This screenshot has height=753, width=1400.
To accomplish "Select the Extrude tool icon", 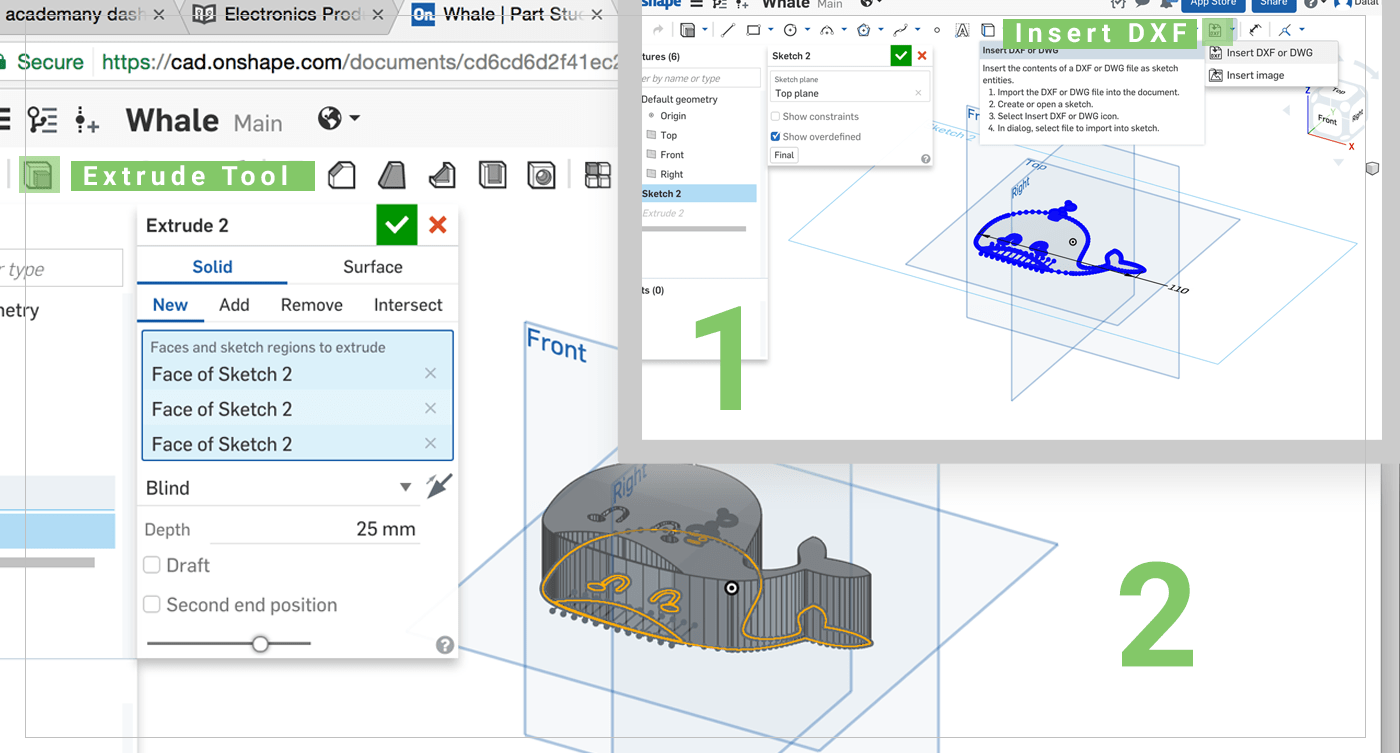I will coord(39,175).
